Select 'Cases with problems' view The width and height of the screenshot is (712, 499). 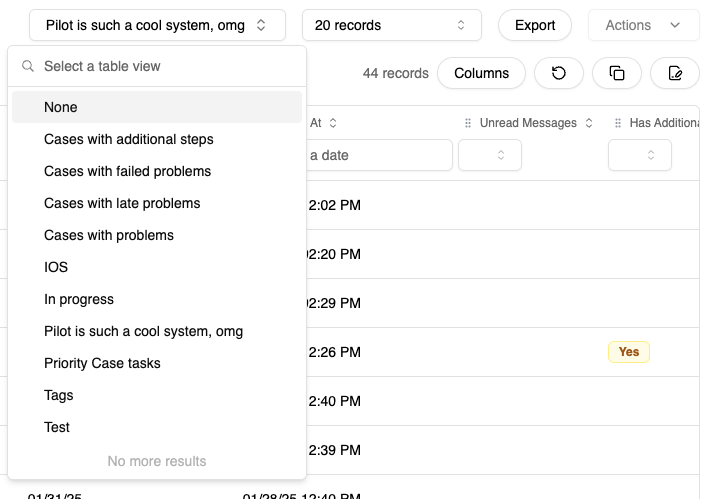(x=157, y=235)
